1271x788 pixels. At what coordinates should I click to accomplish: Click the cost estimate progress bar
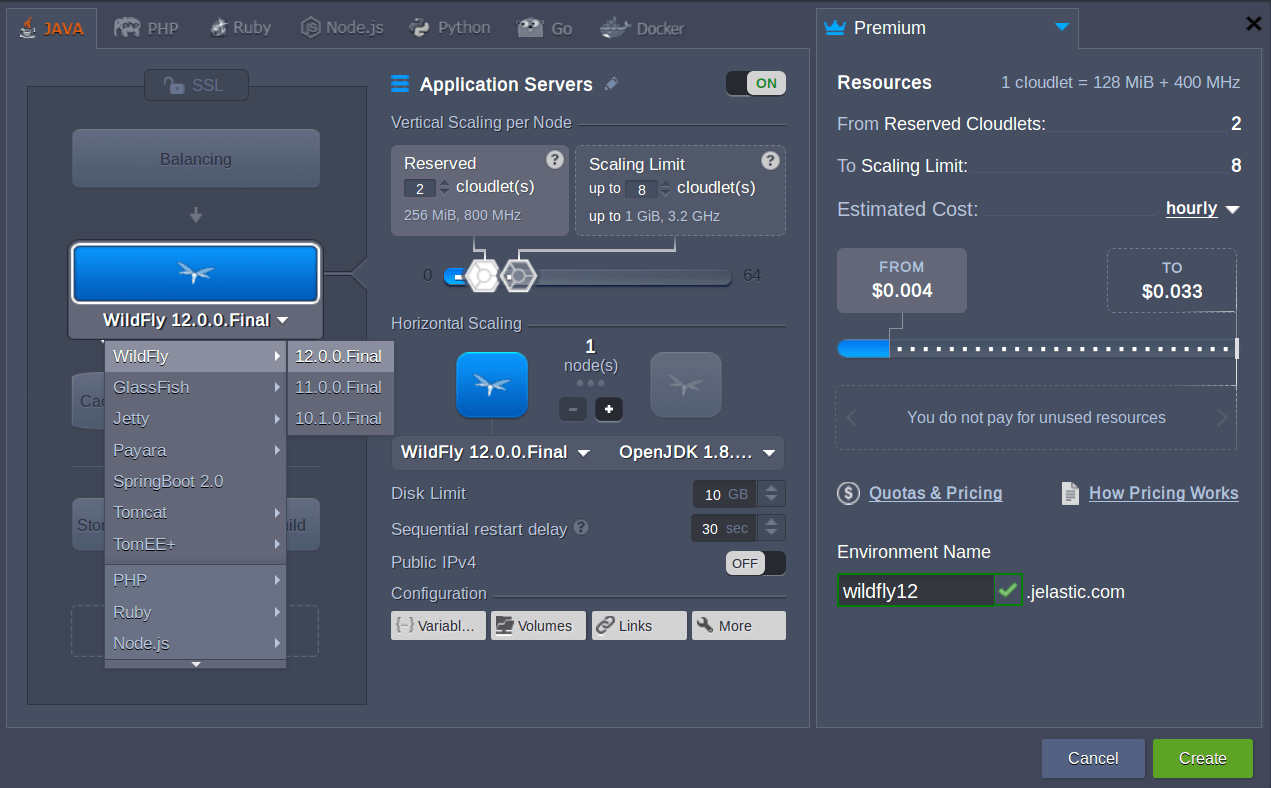pyautogui.click(x=1038, y=348)
